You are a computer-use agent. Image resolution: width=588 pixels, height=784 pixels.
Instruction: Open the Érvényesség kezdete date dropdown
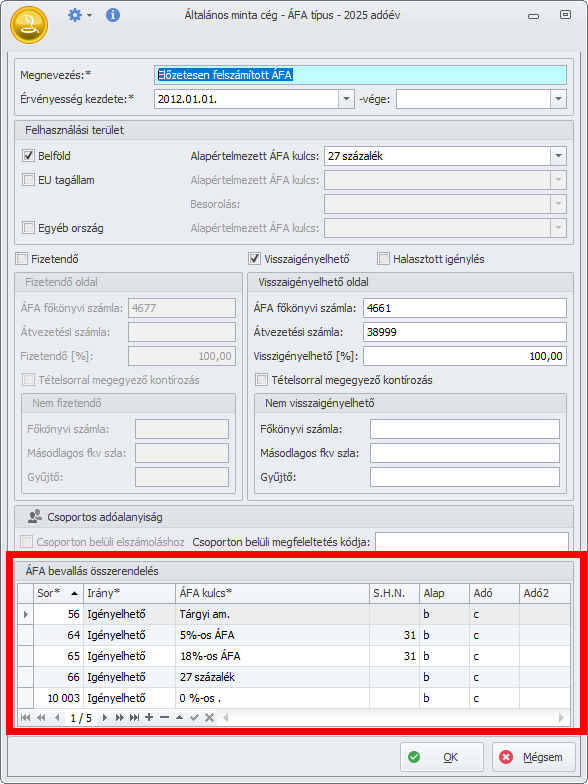[x=346, y=99]
